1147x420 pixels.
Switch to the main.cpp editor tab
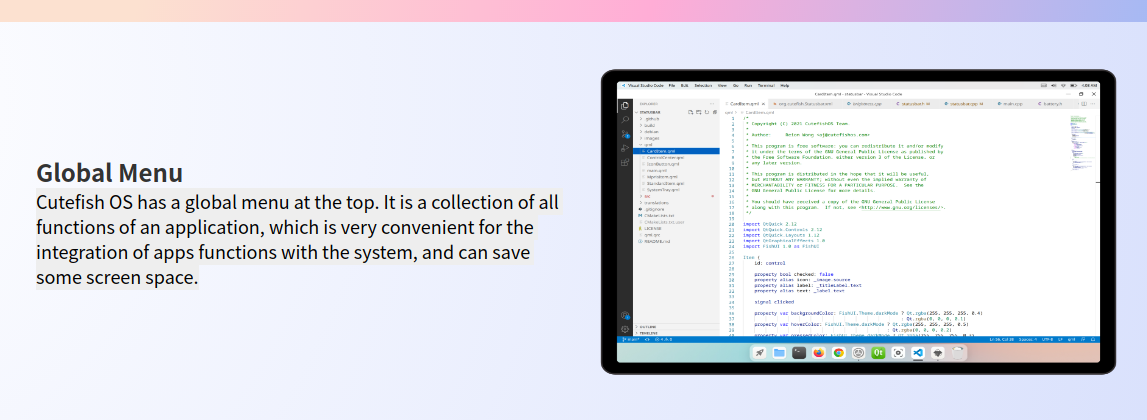click(1011, 104)
